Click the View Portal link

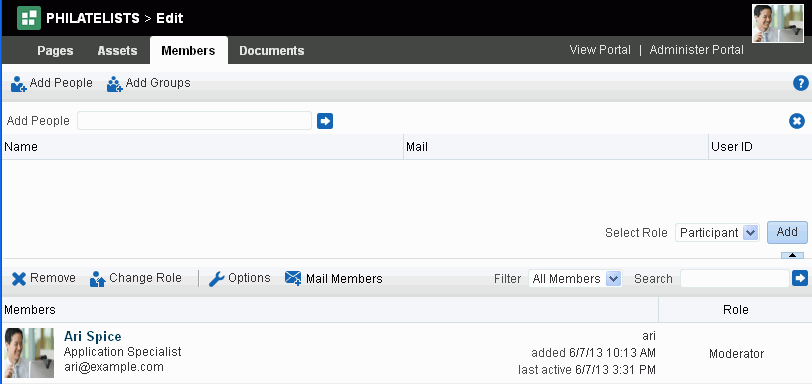click(600, 50)
